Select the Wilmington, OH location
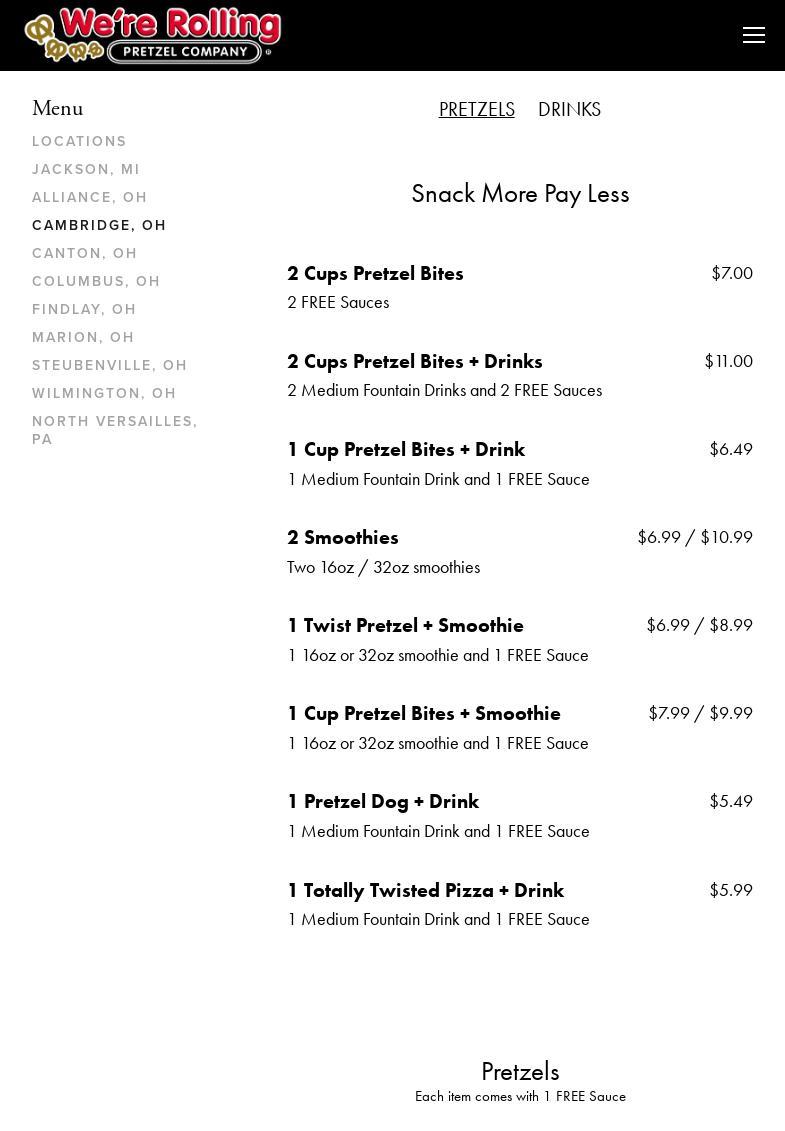Screen dimensions: 785x1131 [104, 394]
